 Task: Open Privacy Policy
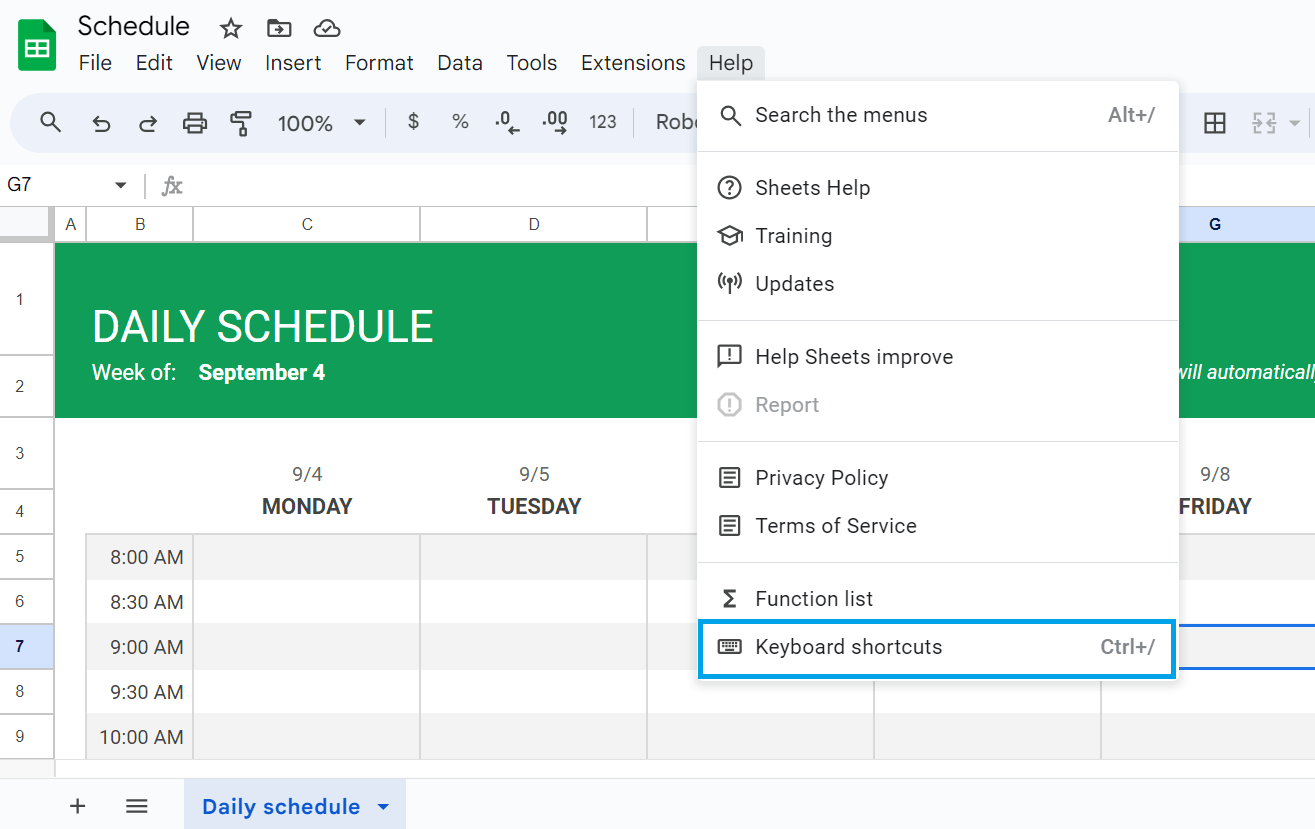click(x=937, y=478)
